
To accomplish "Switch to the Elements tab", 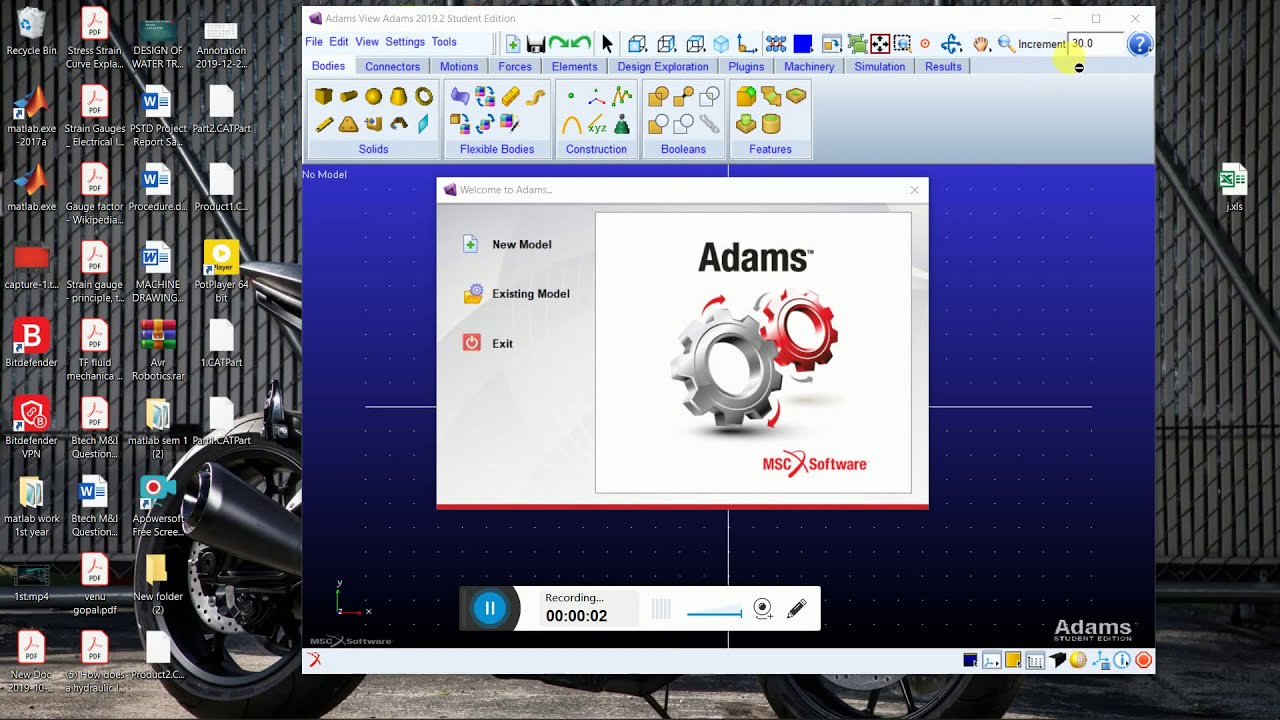I will coord(574,66).
